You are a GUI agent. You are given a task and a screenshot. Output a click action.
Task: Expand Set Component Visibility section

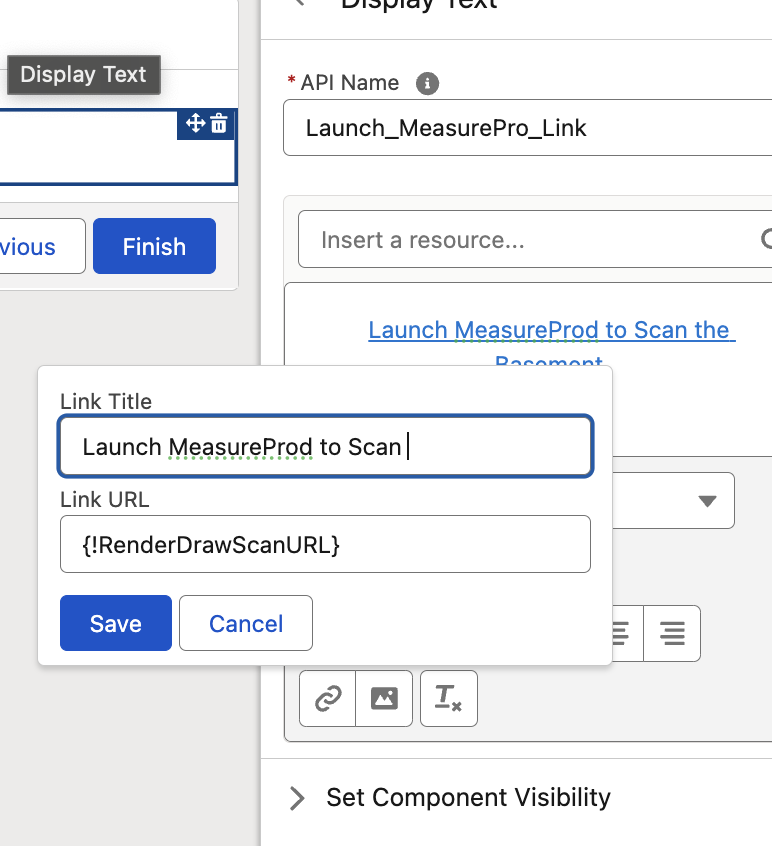[297, 797]
